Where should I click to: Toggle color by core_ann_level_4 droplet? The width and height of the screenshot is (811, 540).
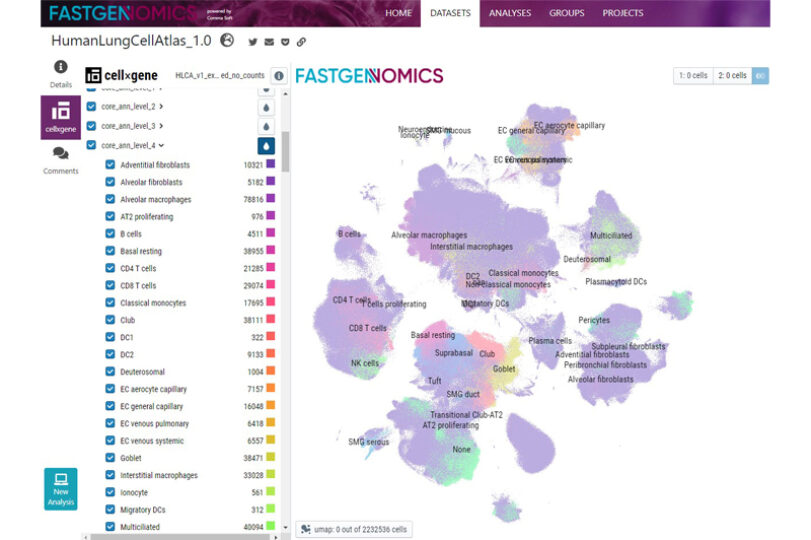(266, 146)
